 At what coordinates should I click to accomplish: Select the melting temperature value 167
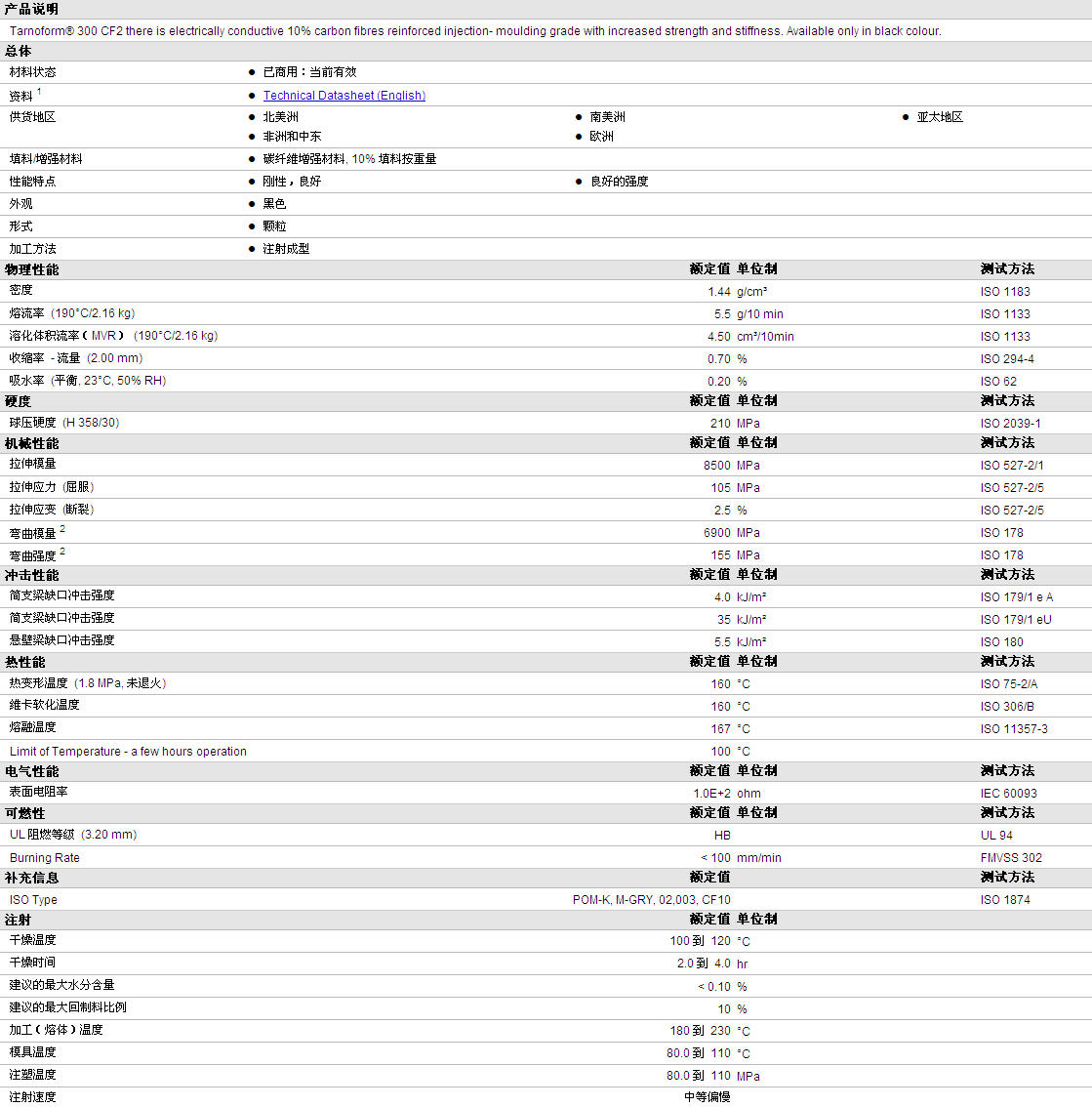721,729
